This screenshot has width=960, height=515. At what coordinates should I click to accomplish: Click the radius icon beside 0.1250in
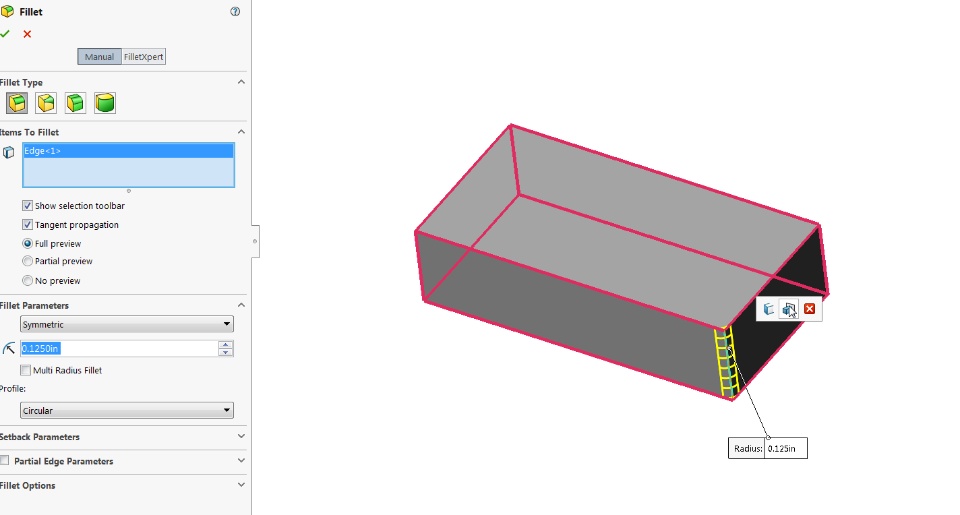tap(9, 348)
